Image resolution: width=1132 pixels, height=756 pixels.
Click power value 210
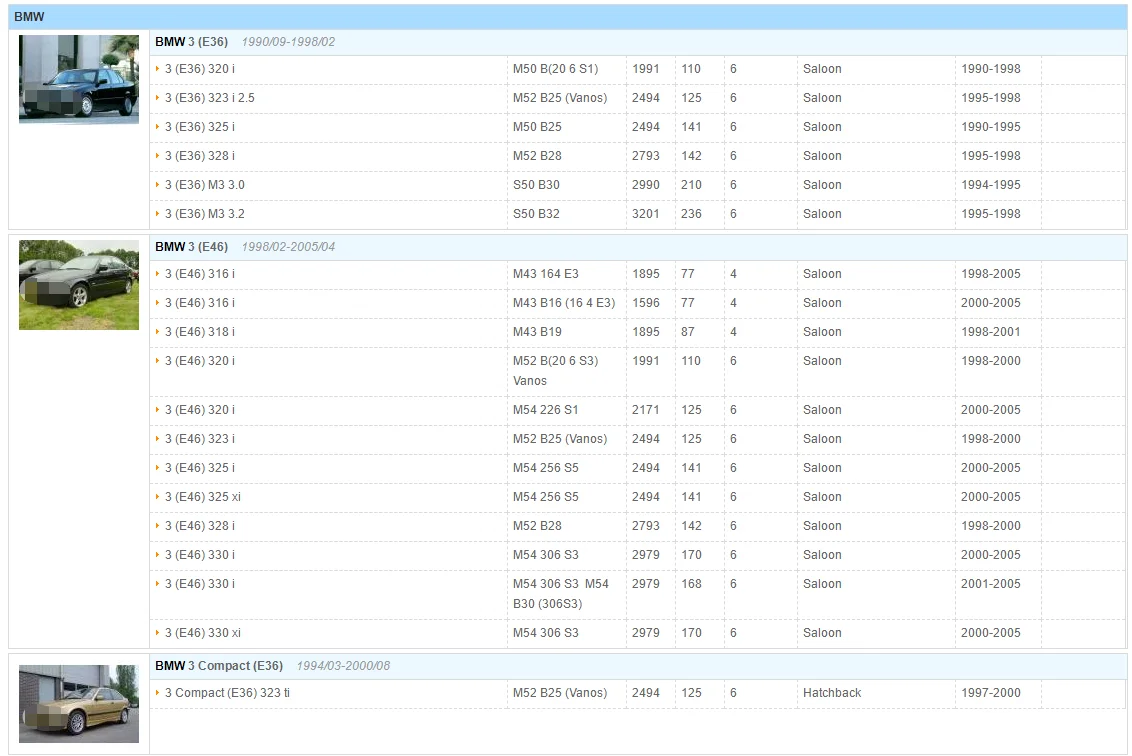pyautogui.click(x=691, y=185)
